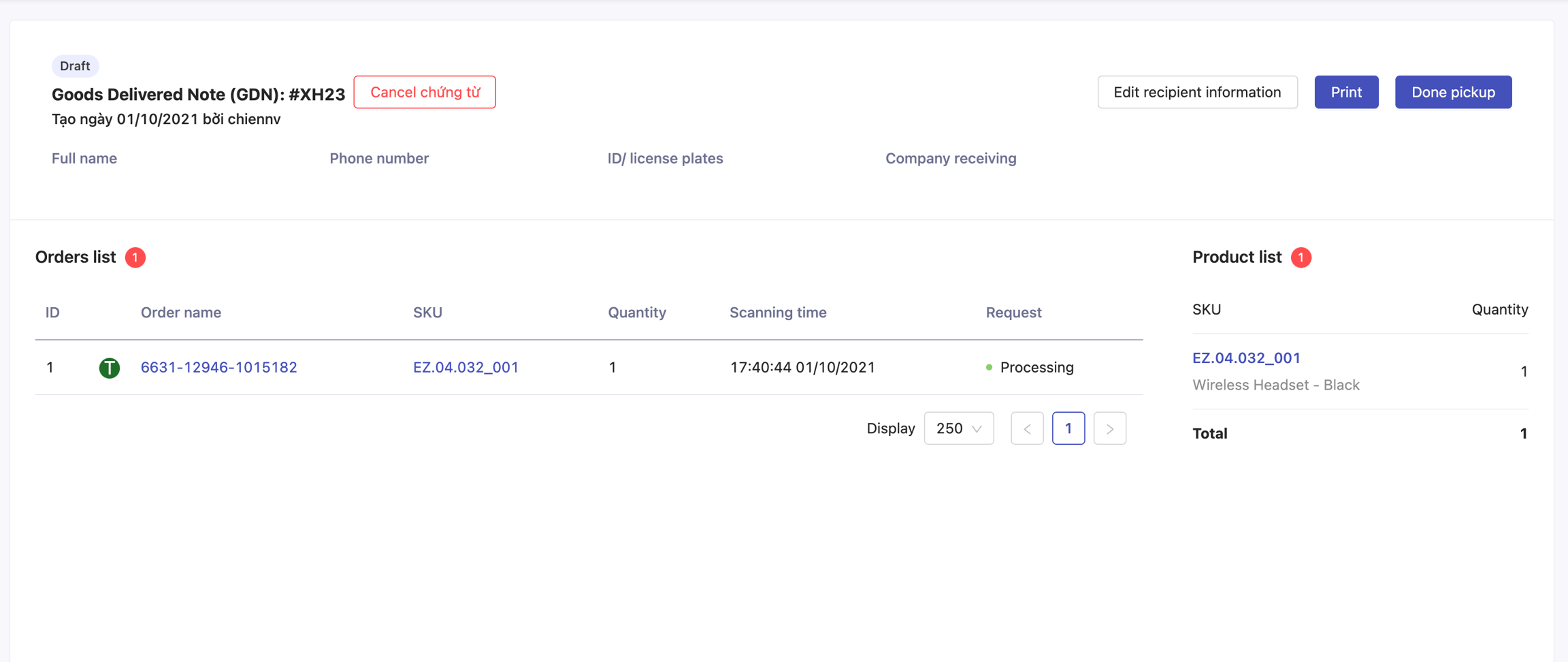Click the Full name field label

coord(84,158)
